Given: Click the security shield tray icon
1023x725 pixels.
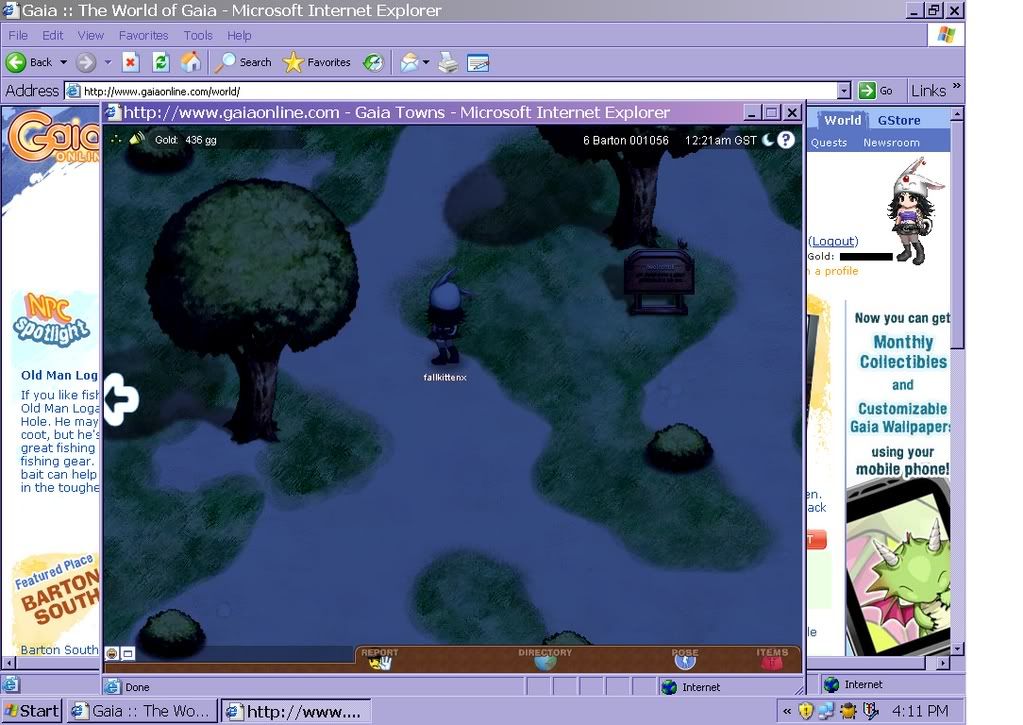Looking at the screenshot, I should [806, 711].
